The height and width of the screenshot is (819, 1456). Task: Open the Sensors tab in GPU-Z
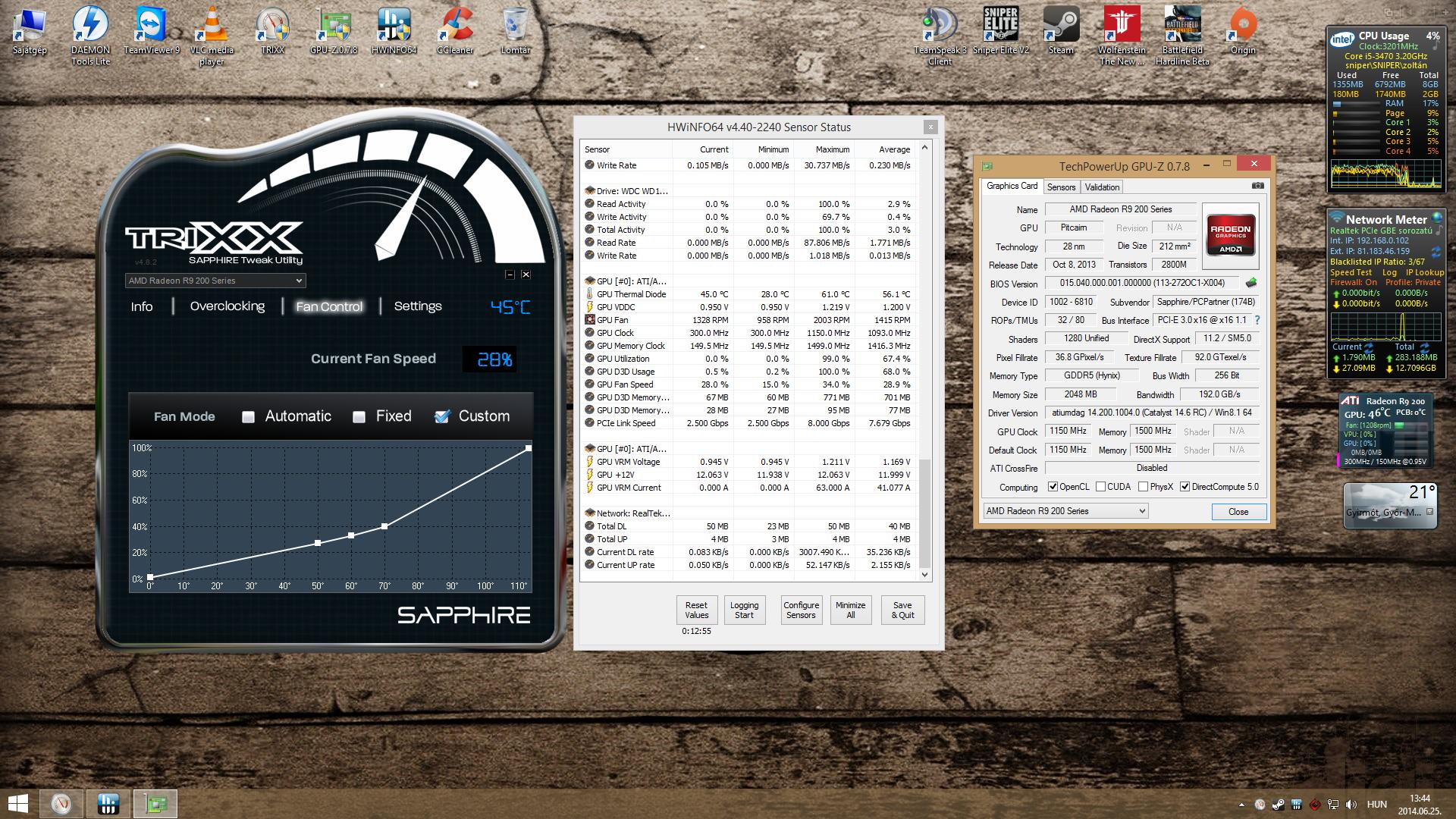tap(1061, 187)
